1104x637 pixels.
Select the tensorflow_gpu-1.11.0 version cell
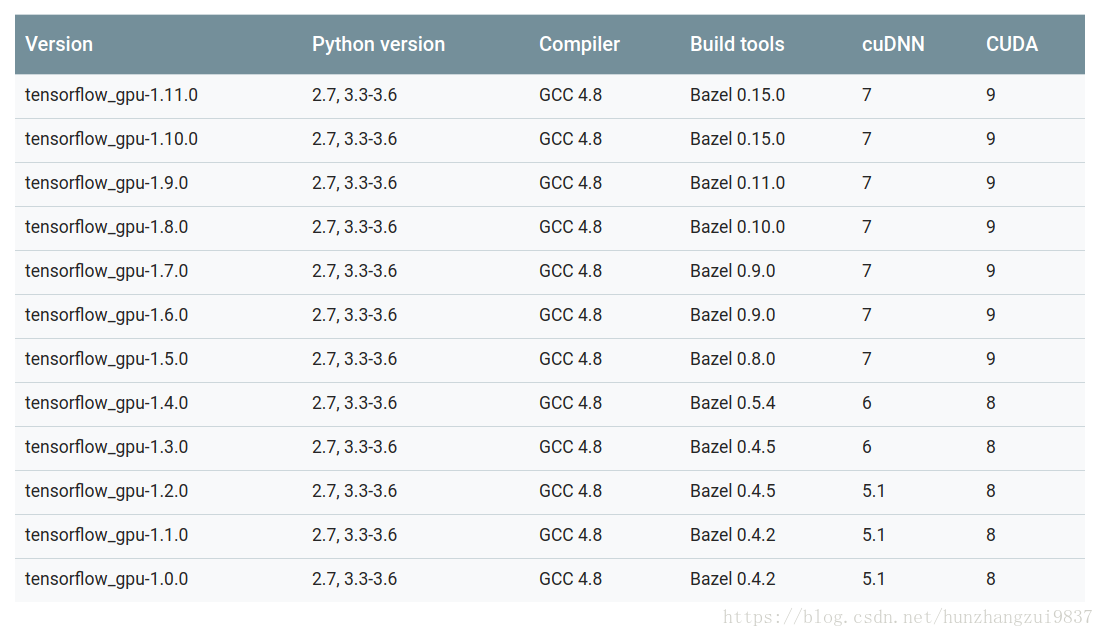point(111,95)
